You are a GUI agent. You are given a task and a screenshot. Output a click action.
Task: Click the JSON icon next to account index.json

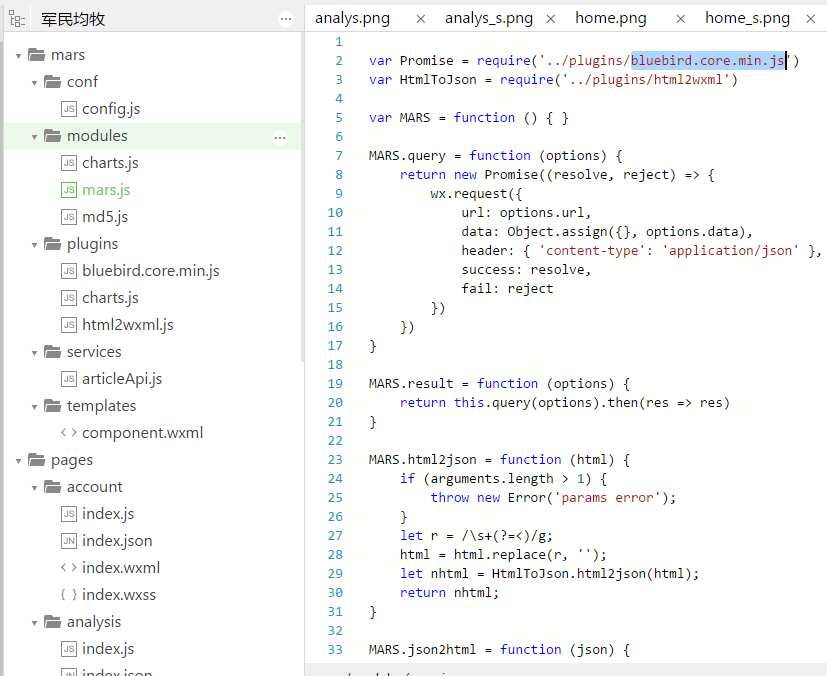[68, 541]
